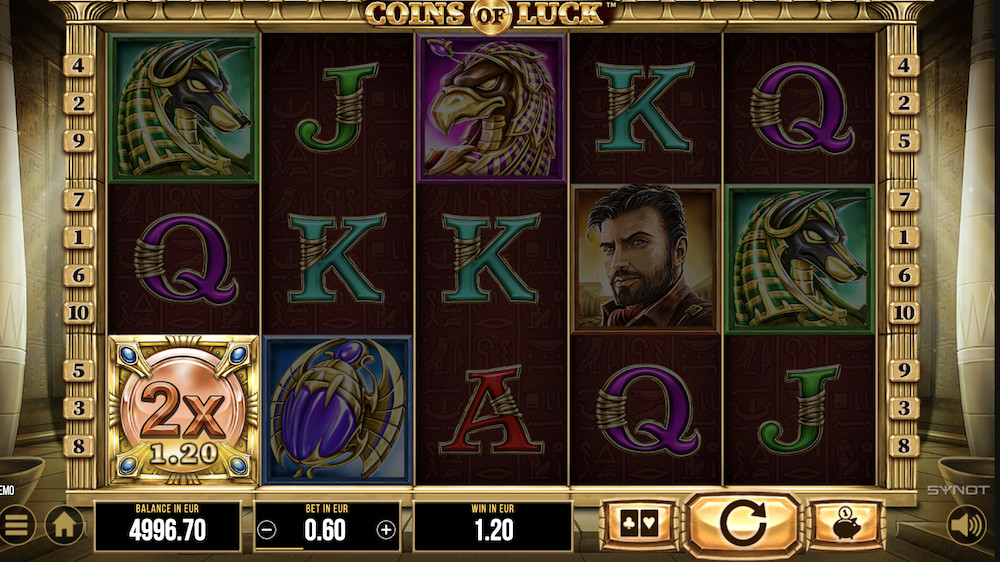The width and height of the screenshot is (1000, 562).
Task: Open the card gamble feature button
Action: [640, 524]
